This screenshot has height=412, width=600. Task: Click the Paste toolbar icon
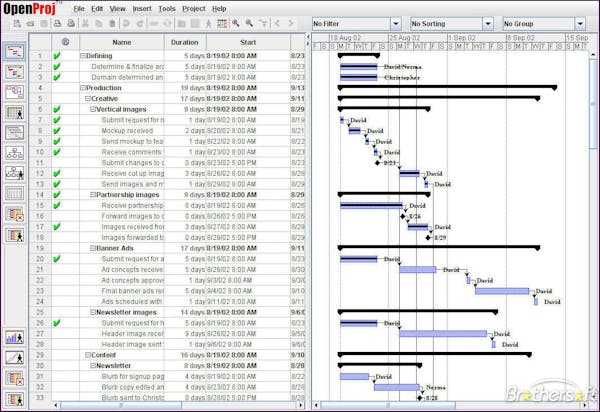click(112, 24)
